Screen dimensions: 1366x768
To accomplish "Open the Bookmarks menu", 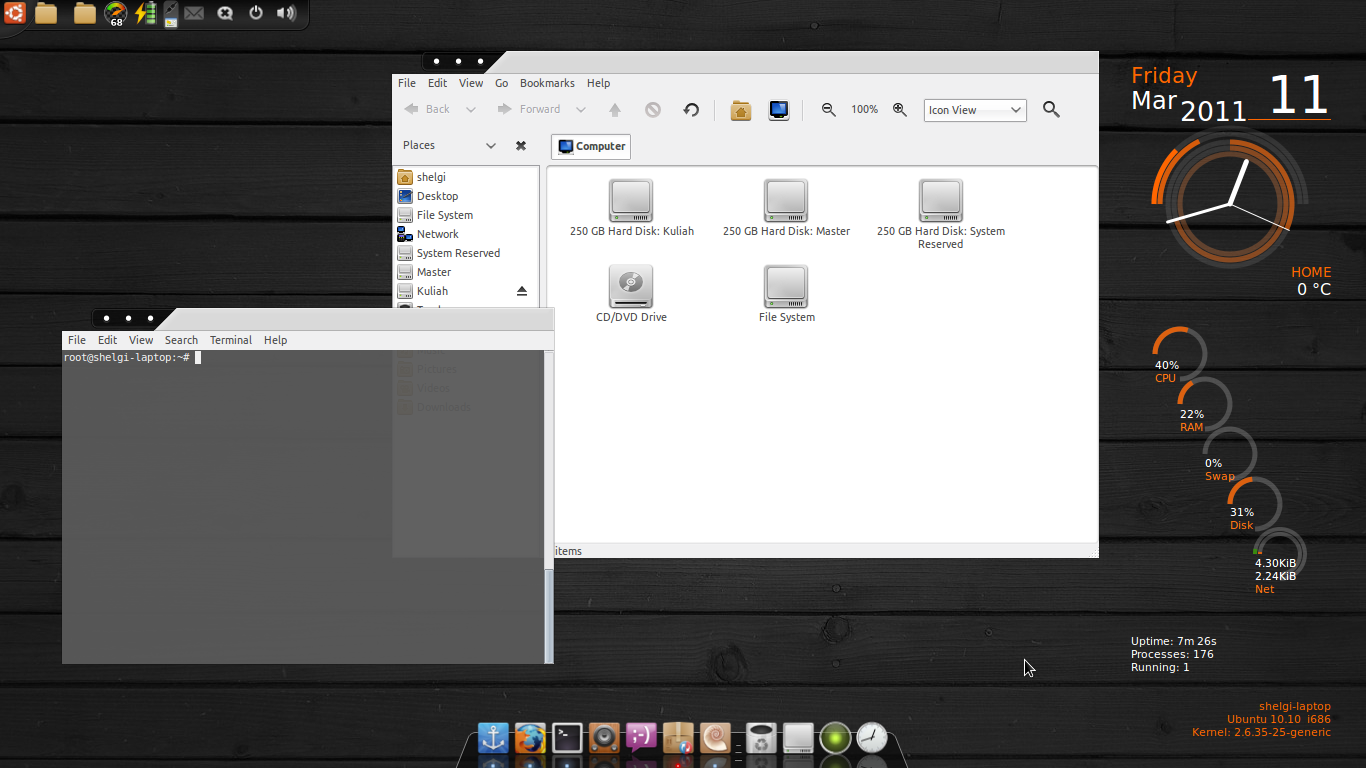I will click(x=547, y=83).
